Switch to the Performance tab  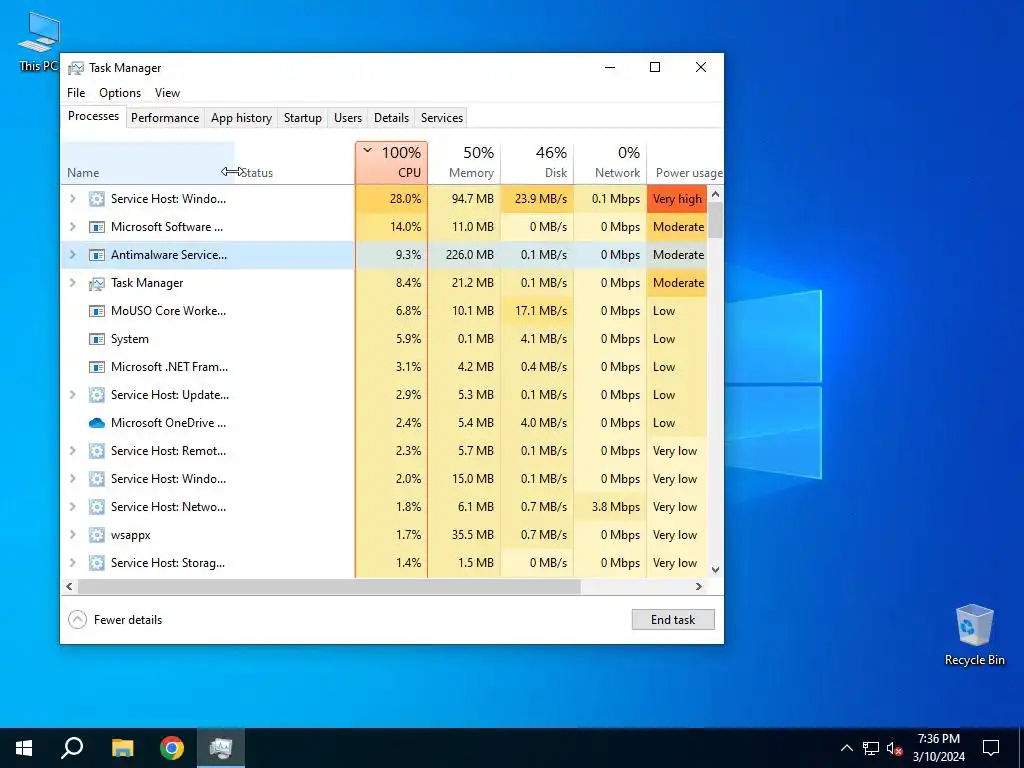coord(165,118)
